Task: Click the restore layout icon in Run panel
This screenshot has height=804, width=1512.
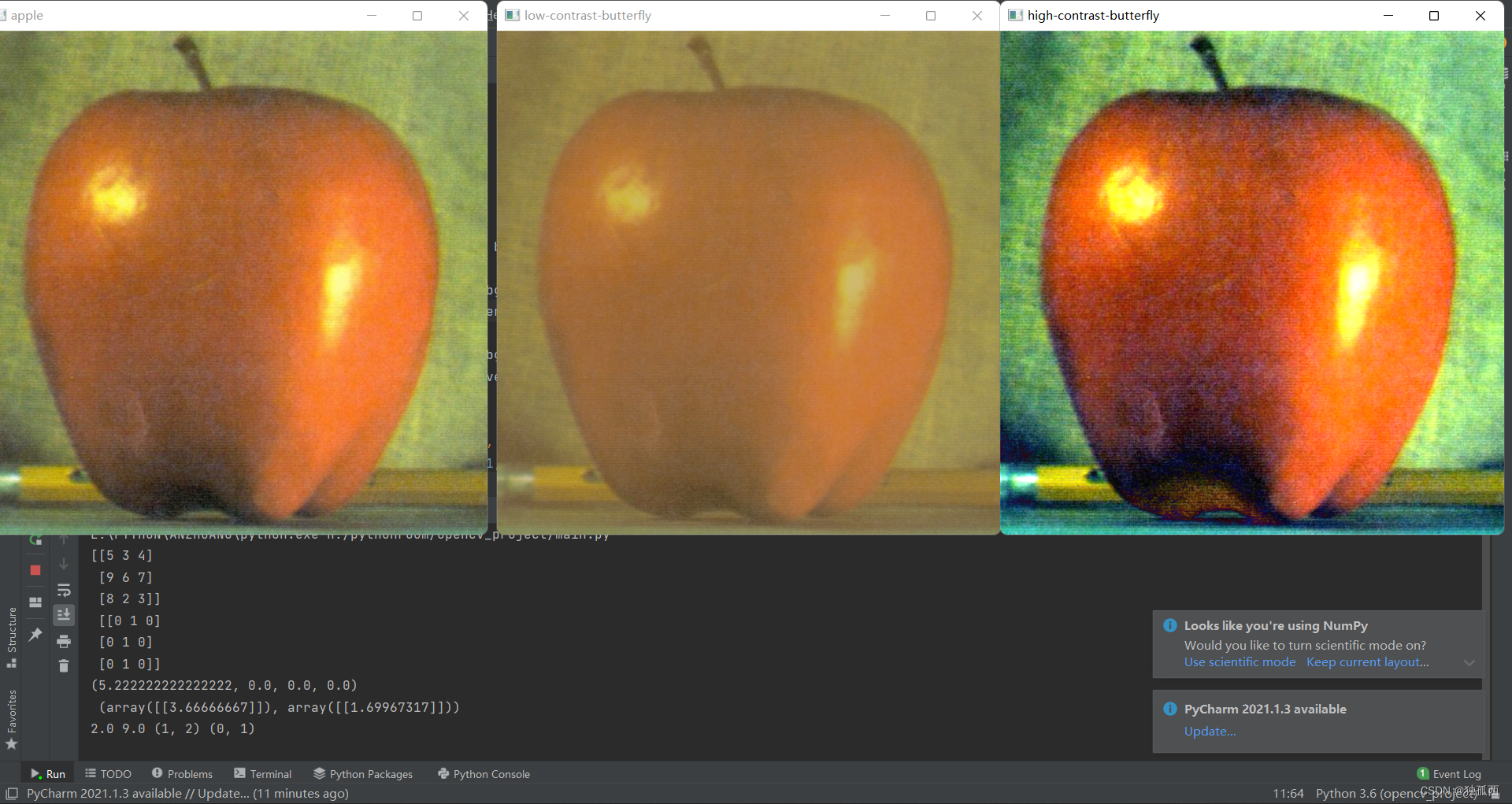Action: 35,602
